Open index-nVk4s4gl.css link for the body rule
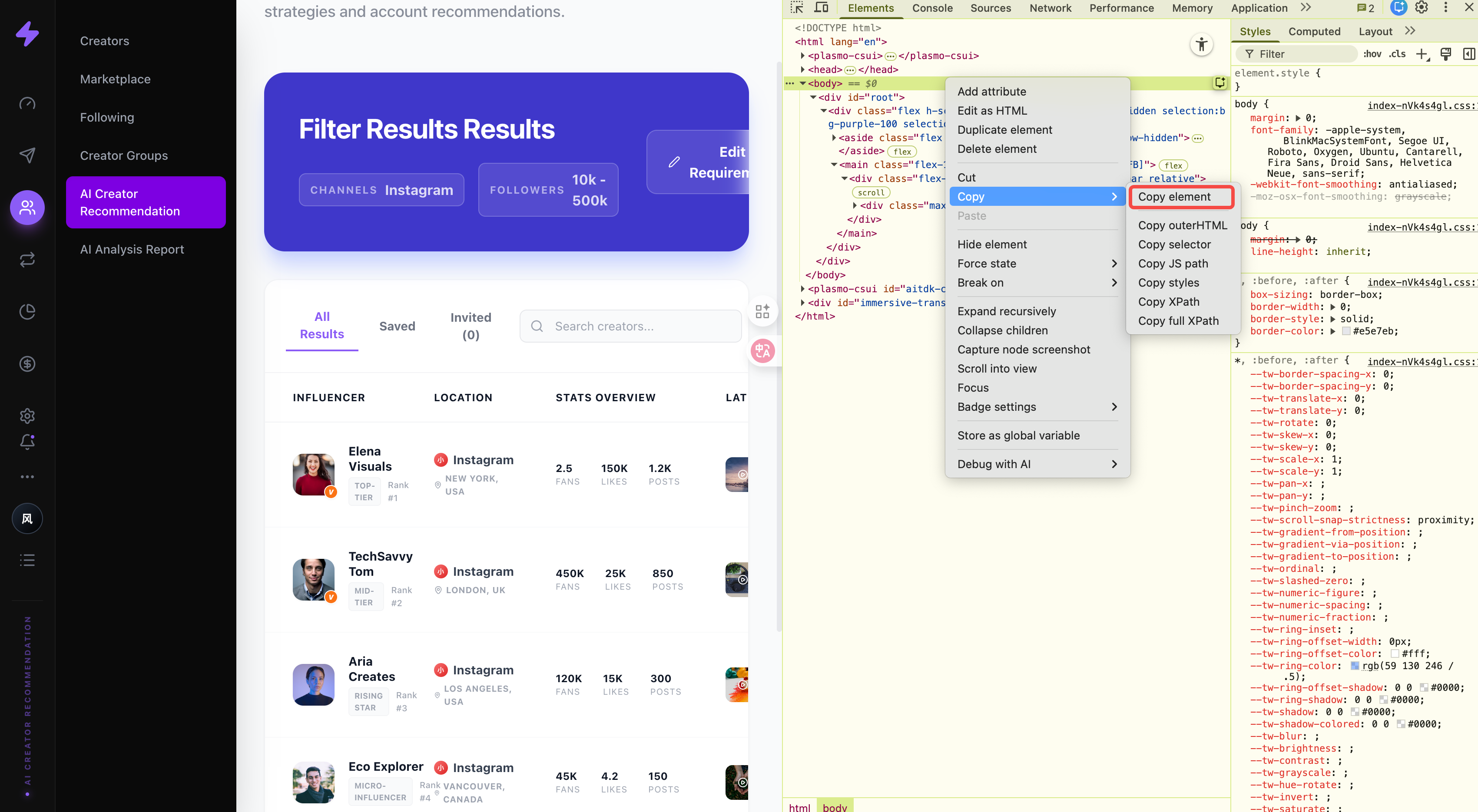The image size is (1478, 812). pos(1421,106)
